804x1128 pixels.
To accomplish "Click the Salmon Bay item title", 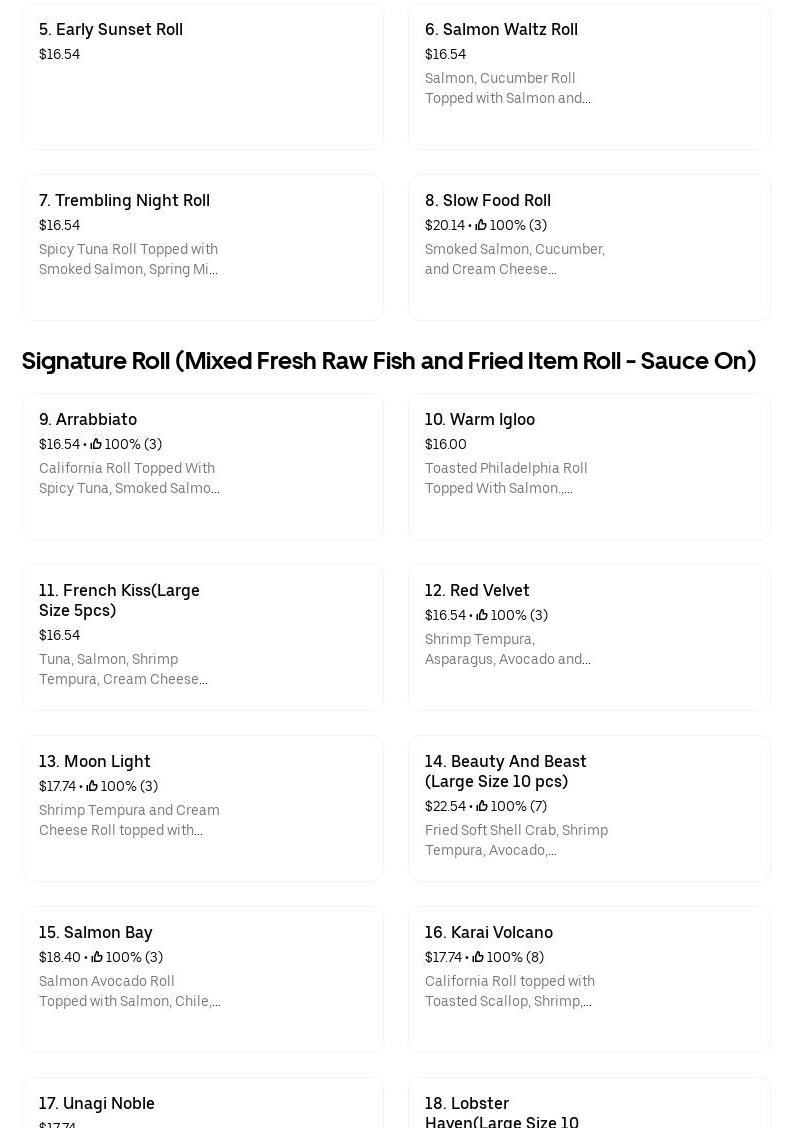I will 95,932.
